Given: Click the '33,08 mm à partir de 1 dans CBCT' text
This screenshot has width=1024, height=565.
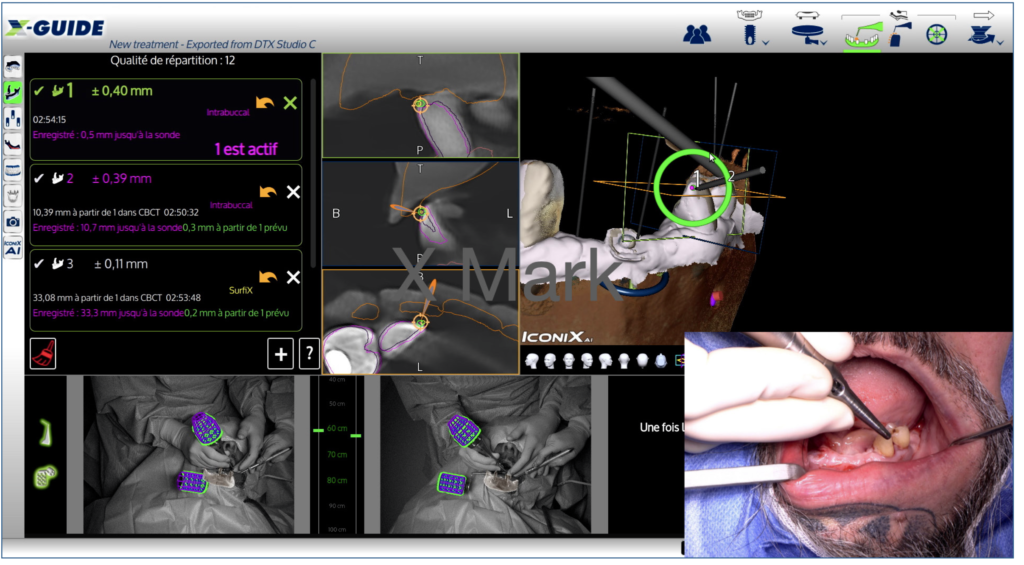Looking at the screenshot, I should (x=97, y=298).
